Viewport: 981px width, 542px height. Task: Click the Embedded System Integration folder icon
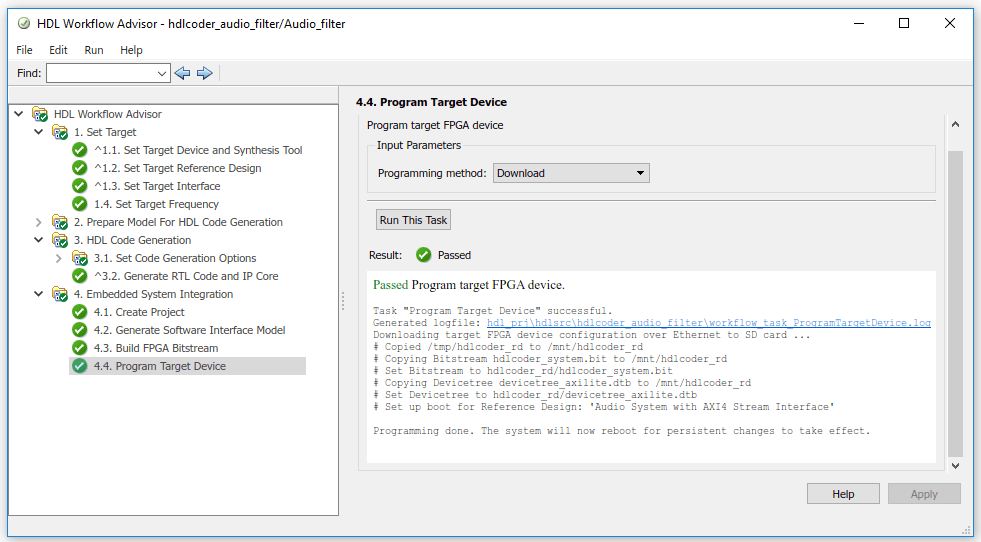pos(60,294)
